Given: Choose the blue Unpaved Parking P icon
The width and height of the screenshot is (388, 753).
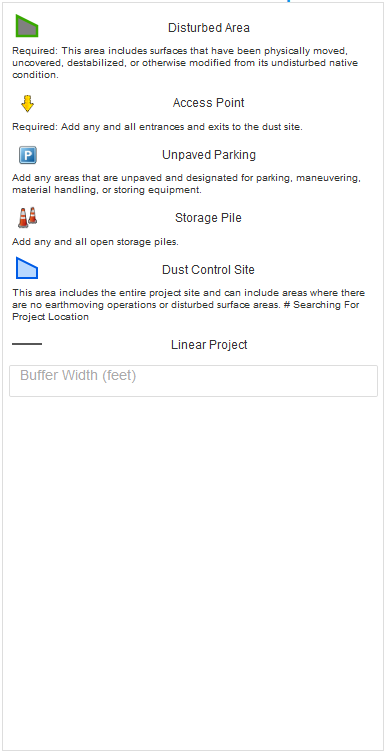Looking at the screenshot, I should pos(28,156).
